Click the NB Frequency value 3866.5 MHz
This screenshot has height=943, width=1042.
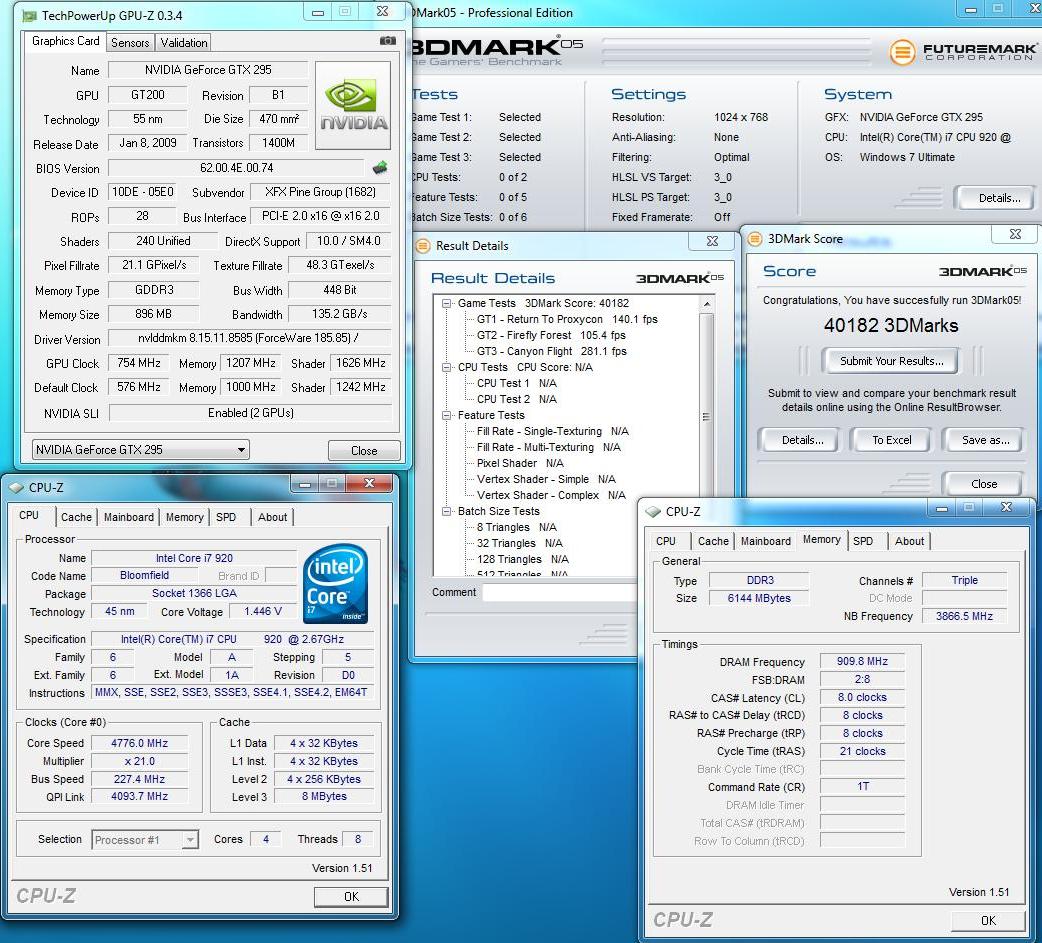pos(964,616)
